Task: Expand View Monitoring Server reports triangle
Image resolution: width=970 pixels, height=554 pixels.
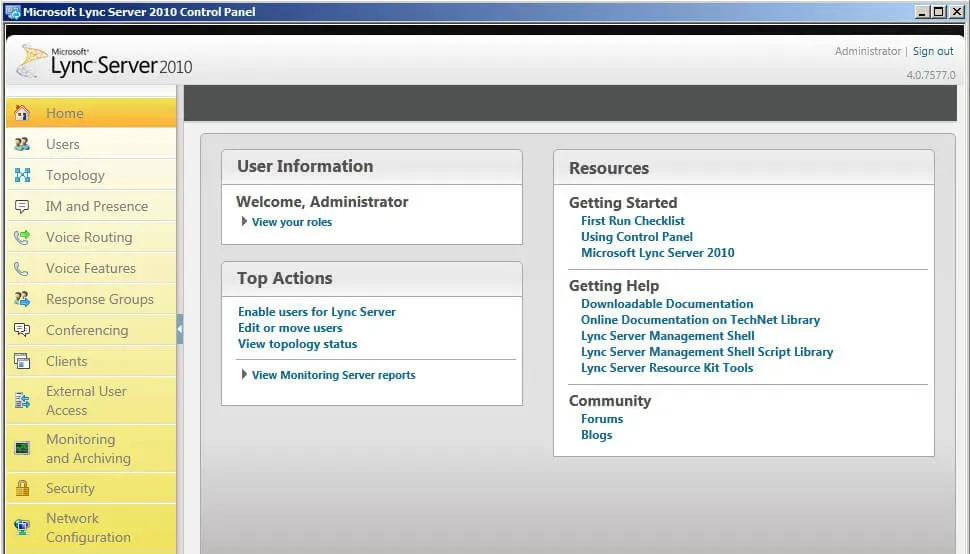Action: pos(244,375)
